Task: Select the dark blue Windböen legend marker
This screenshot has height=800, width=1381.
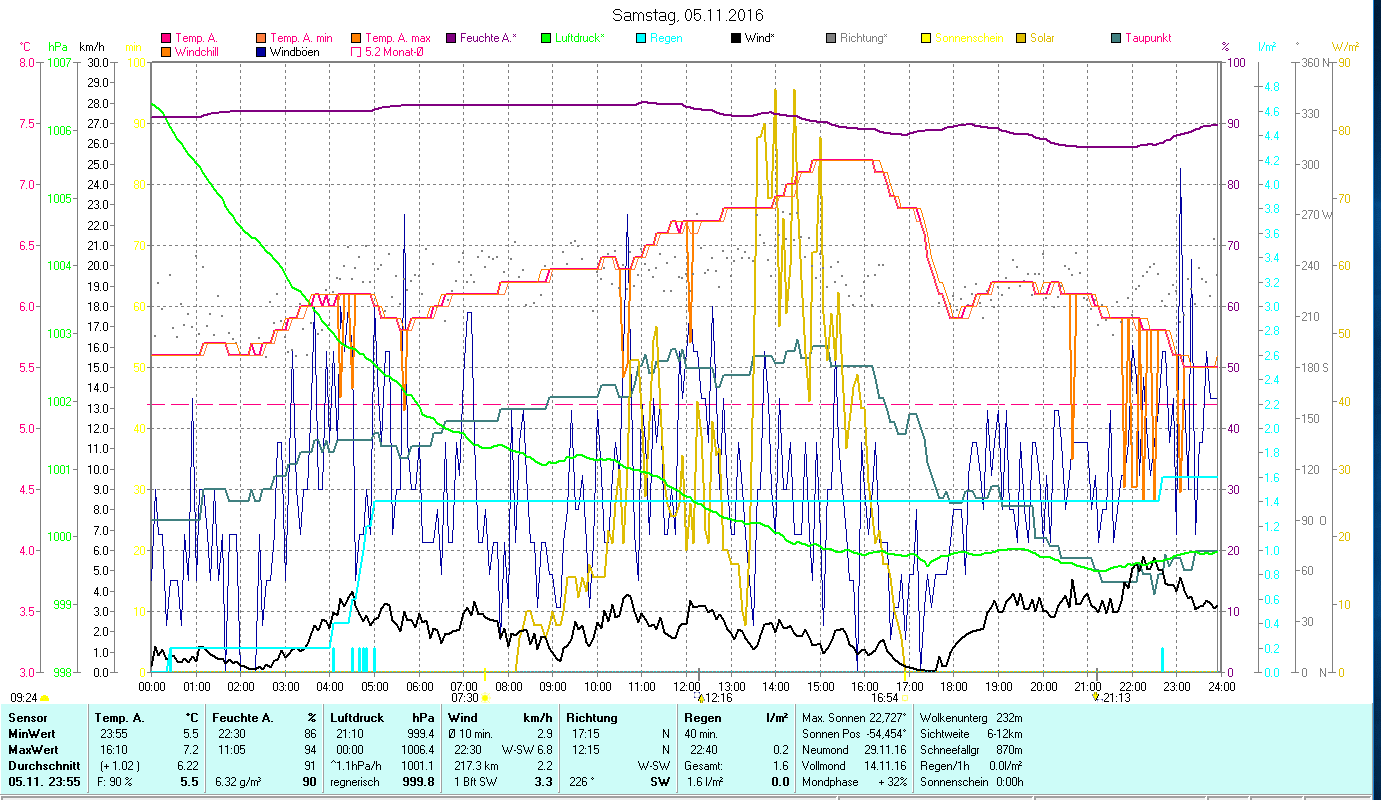Action: (x=261, y=52)
